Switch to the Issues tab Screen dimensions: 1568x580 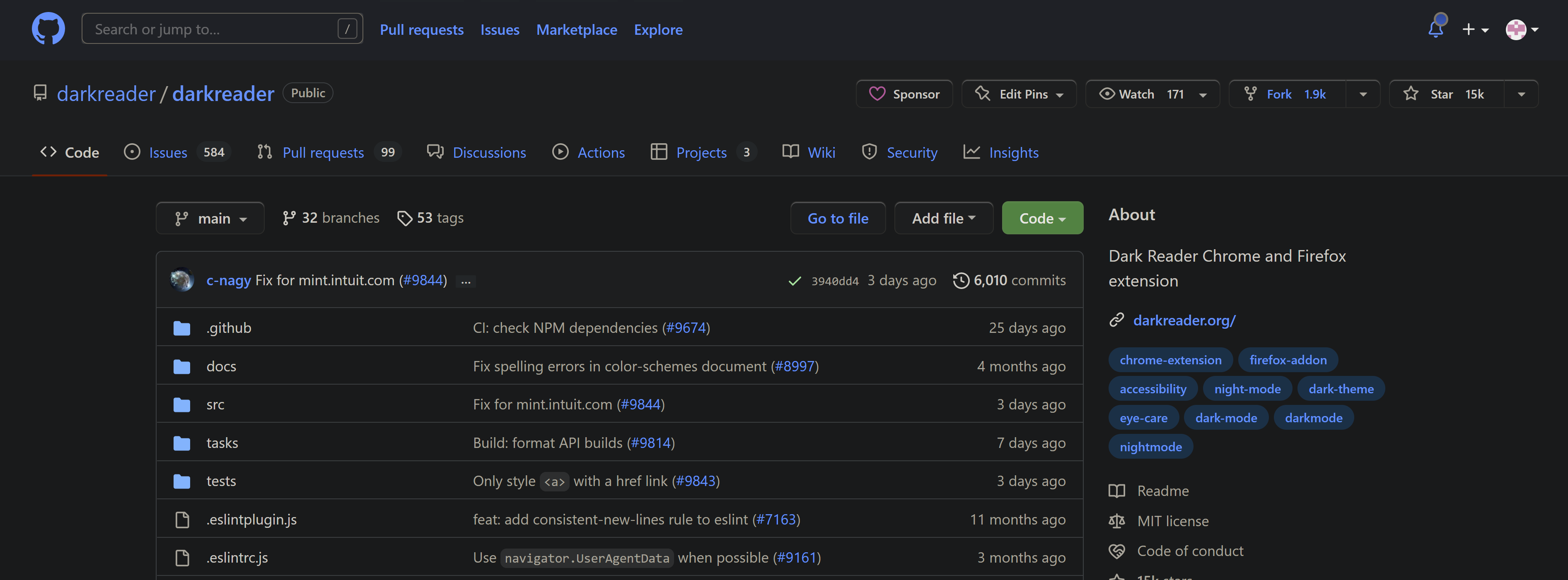pos(177,152)
